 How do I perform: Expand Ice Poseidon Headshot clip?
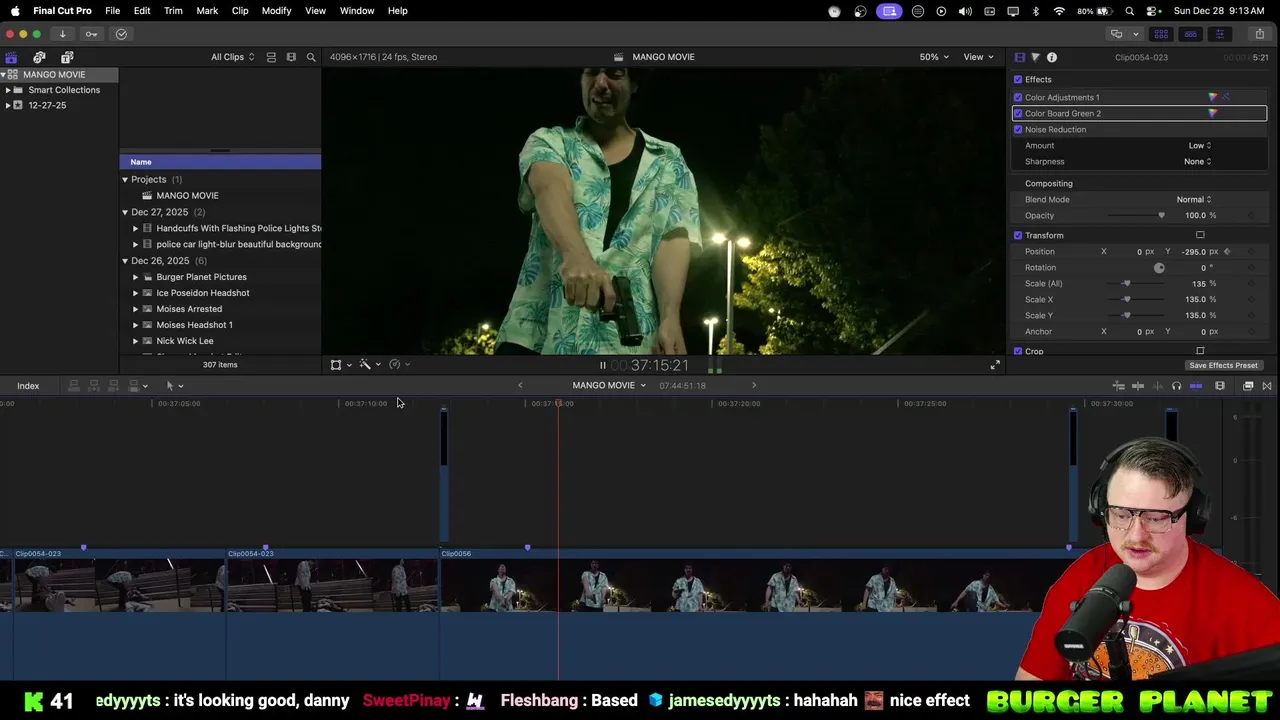[135, 293]
